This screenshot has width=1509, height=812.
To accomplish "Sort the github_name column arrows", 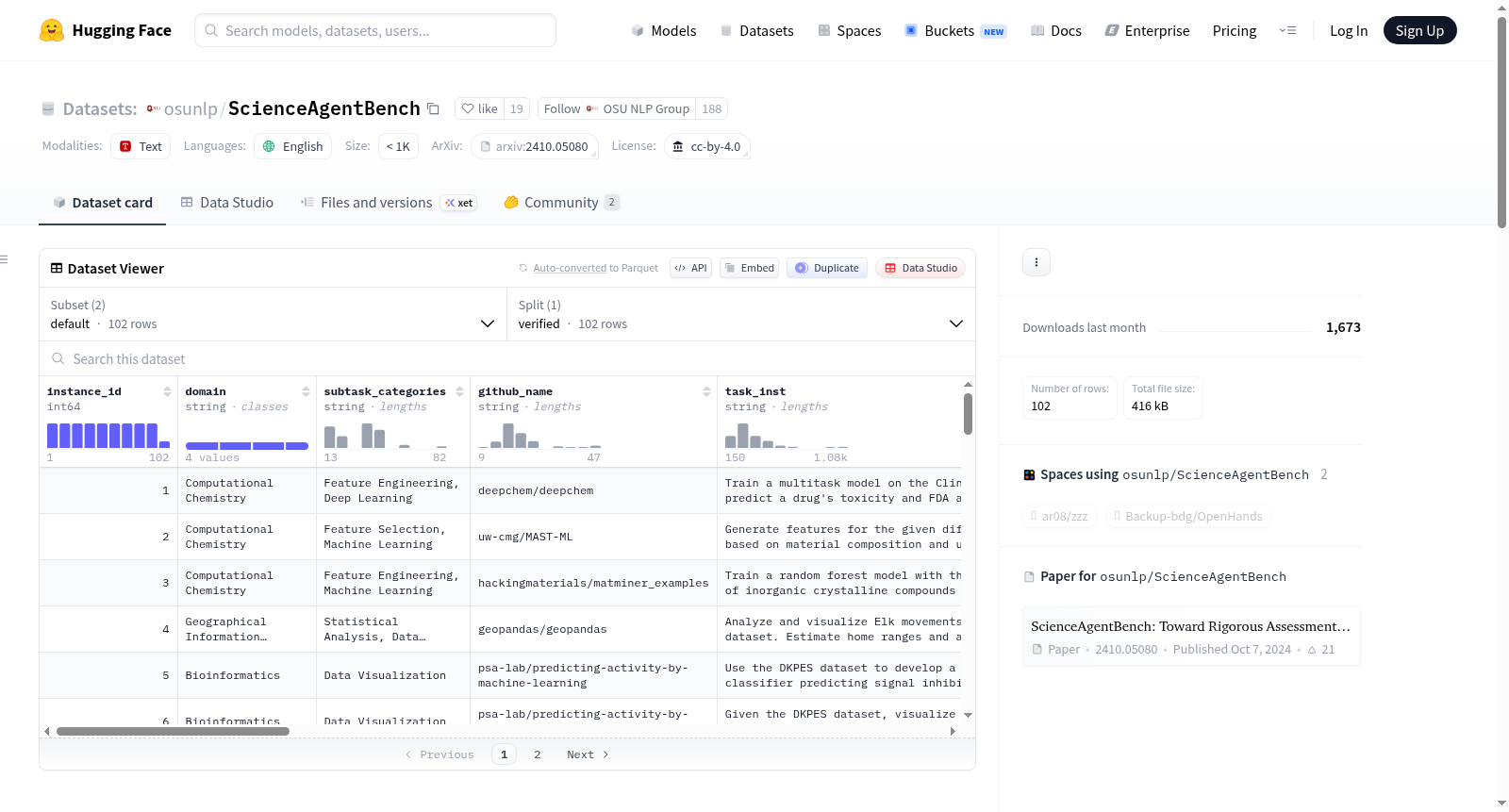I will pyautogui.click(x=706, y=391).
